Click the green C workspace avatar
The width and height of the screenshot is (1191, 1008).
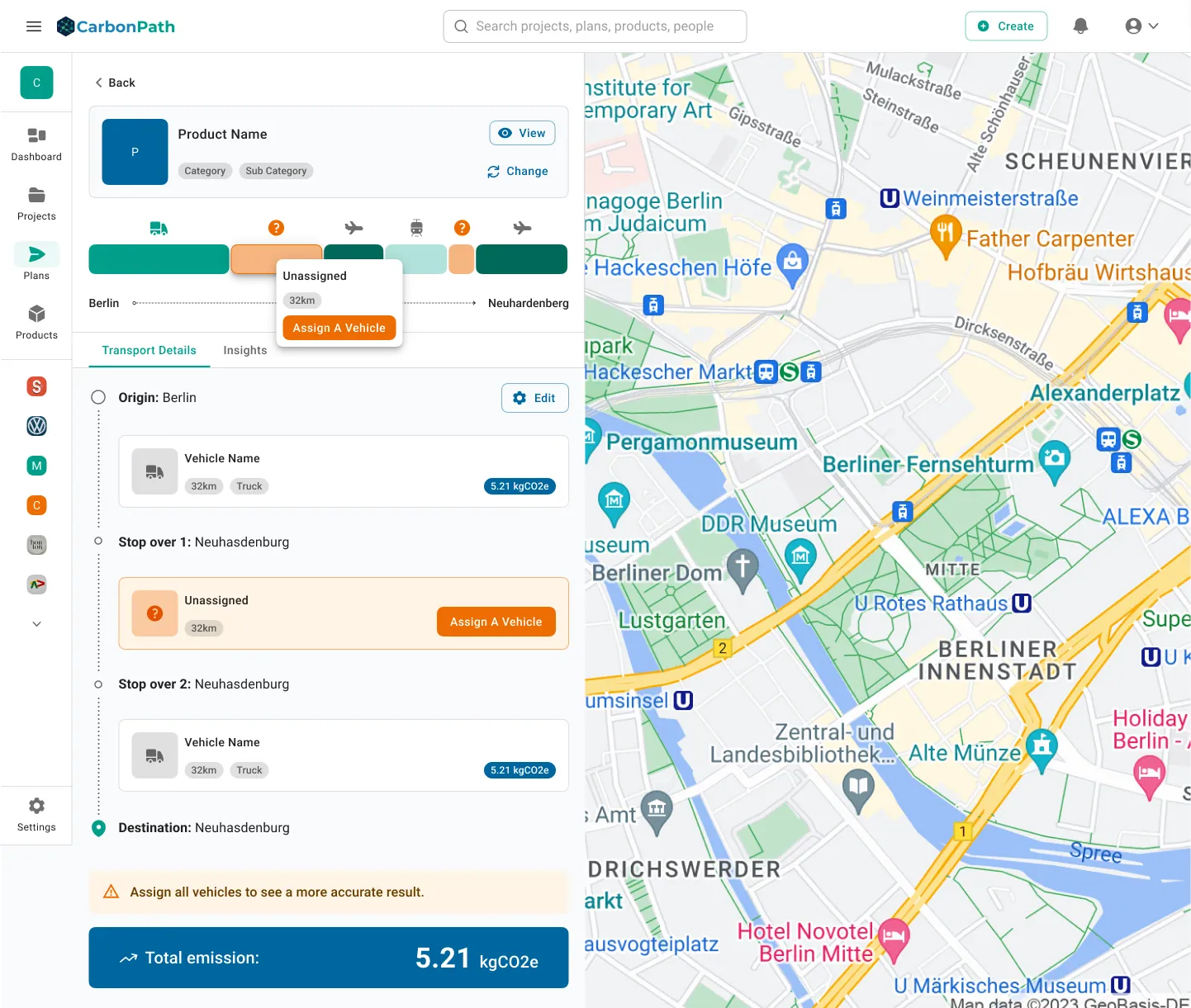click(x=36, y=83)
